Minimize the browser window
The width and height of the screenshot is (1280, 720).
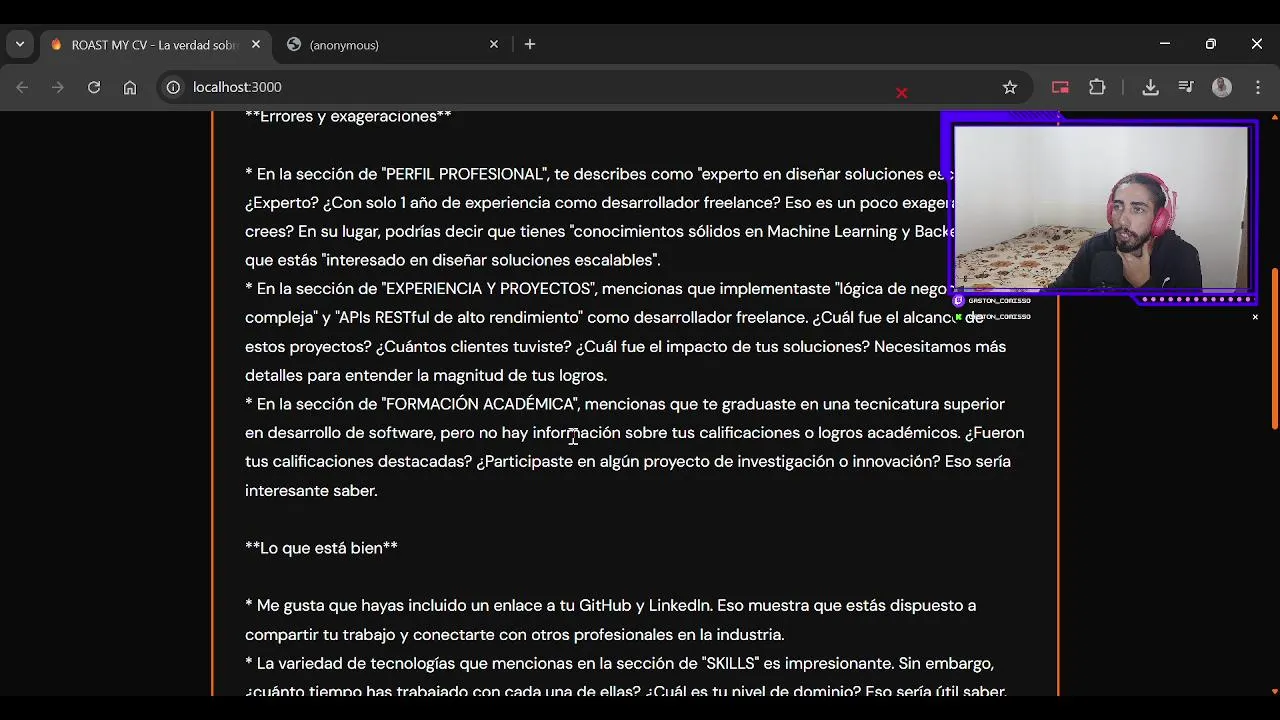tap(1165, 44)
